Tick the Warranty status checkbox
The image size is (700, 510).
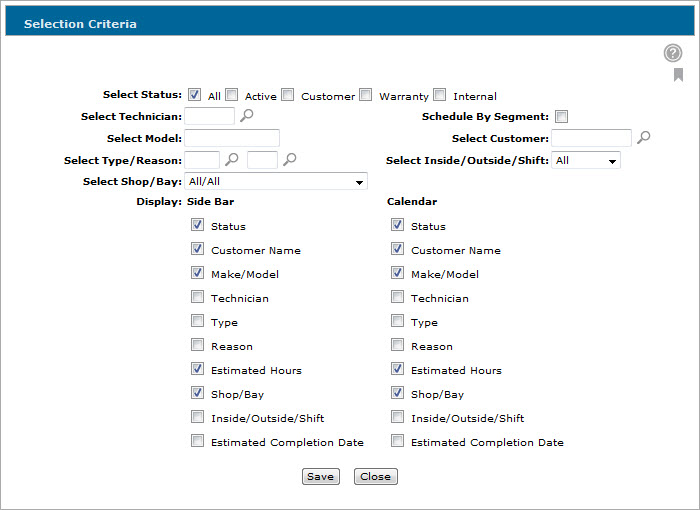tap(366, 95)
